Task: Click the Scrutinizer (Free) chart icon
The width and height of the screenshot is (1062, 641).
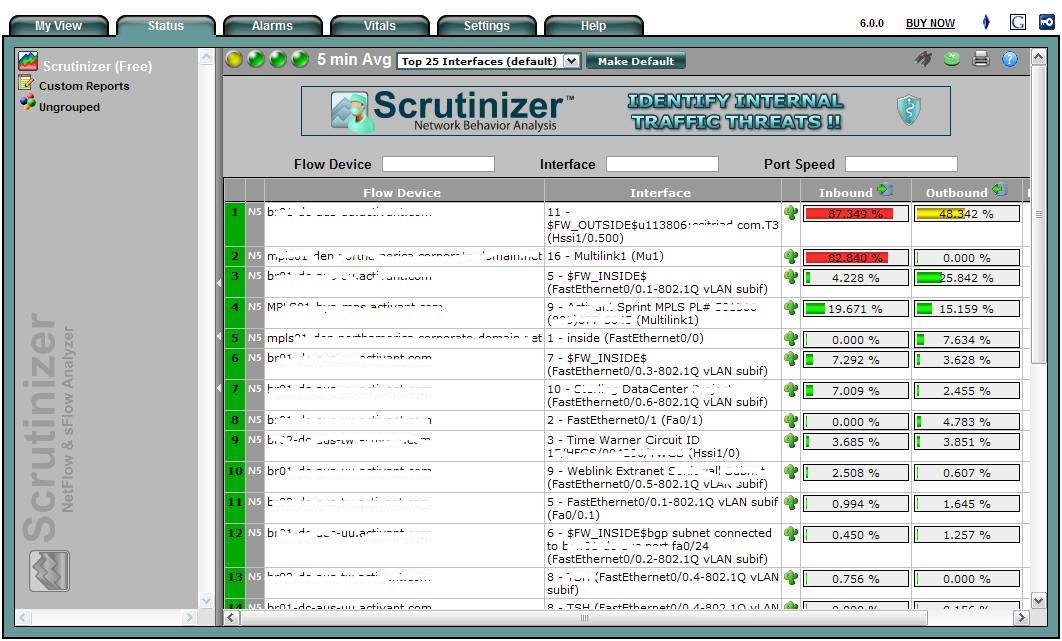Action: click(28, 64)
